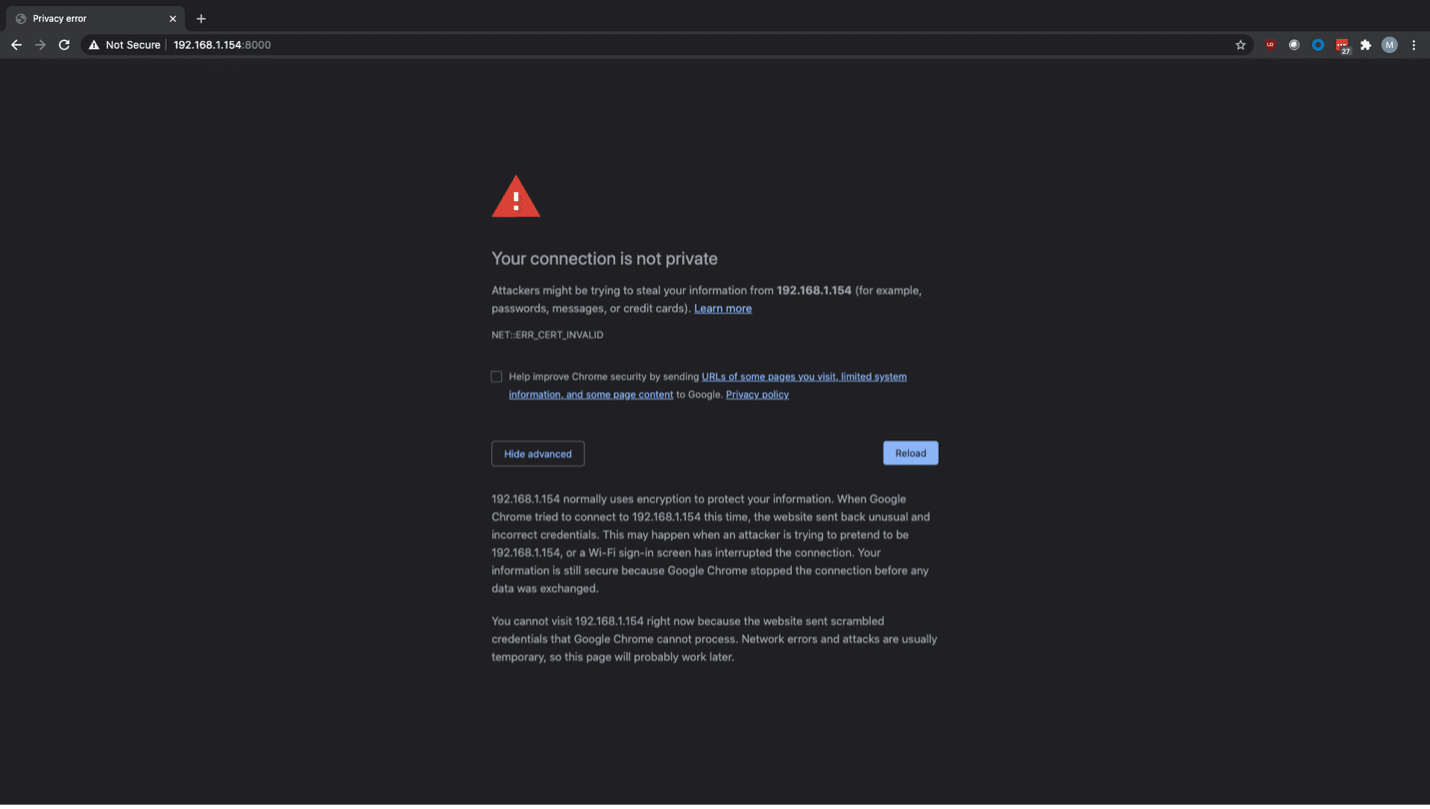1430x809 pixels.
Task: Open the gray circular extension icon
Action: (1294, 45)
